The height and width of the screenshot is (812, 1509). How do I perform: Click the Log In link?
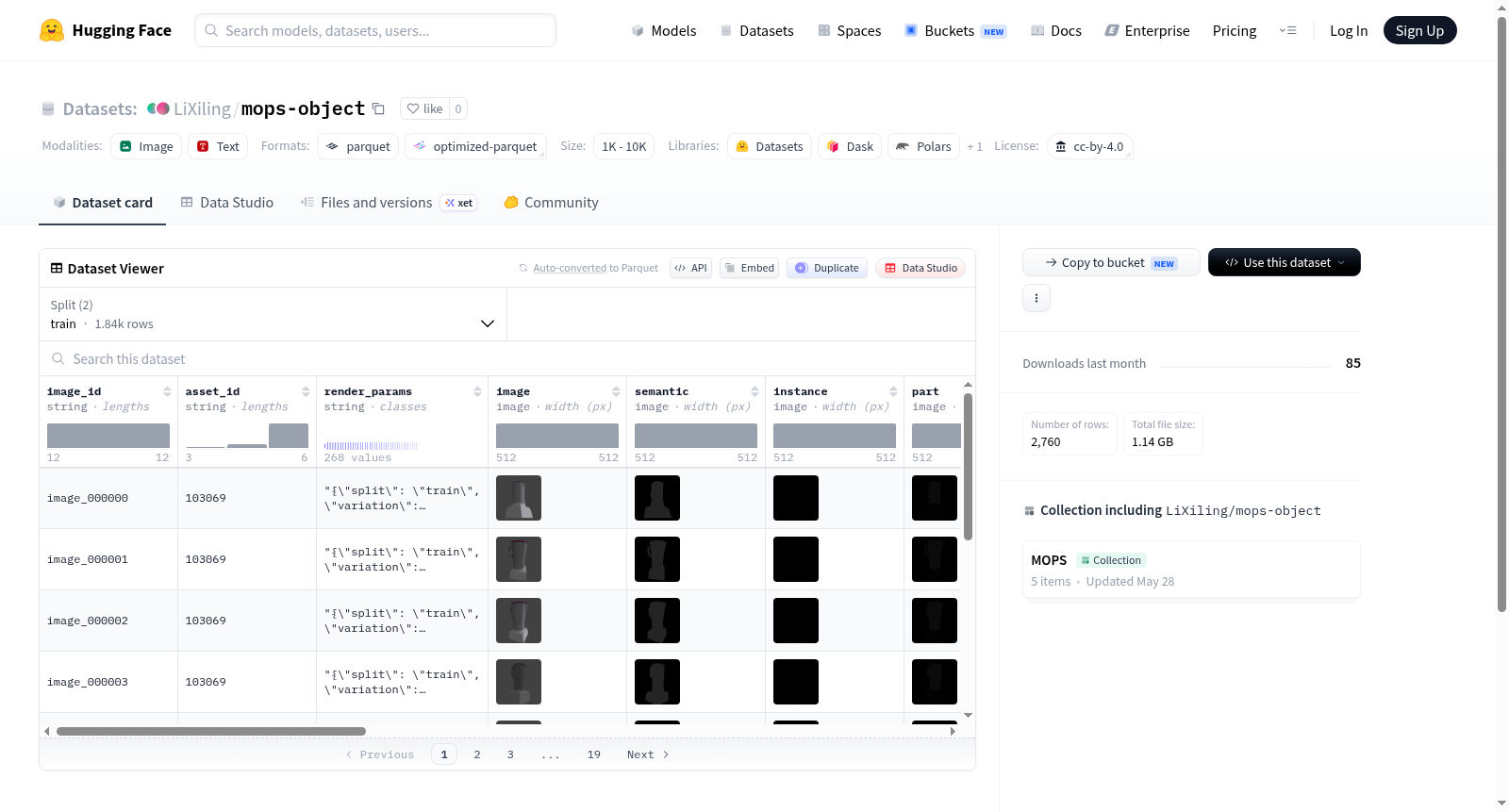(1349, 30)
